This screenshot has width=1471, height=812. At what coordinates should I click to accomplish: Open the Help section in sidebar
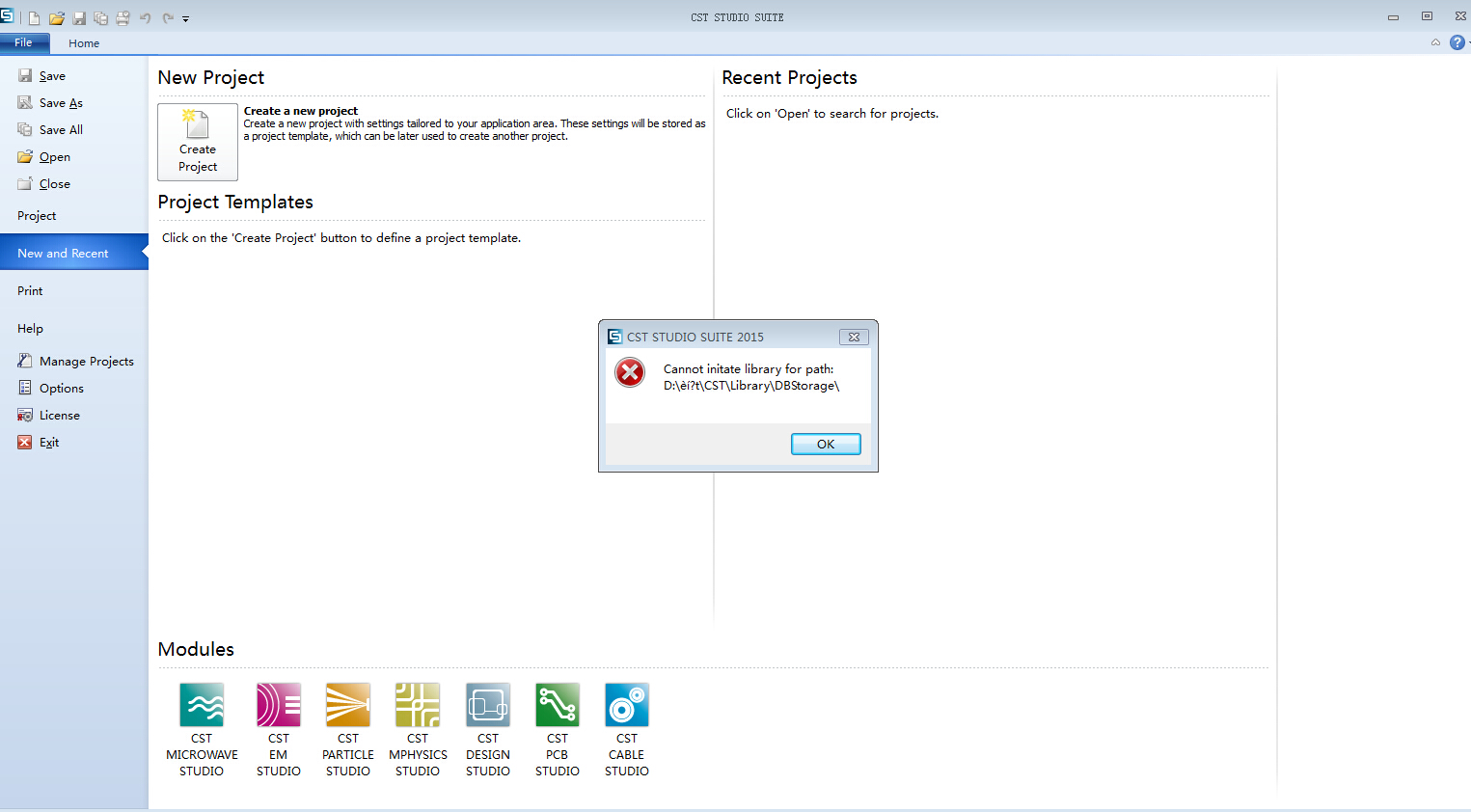[x=30, y=328]
